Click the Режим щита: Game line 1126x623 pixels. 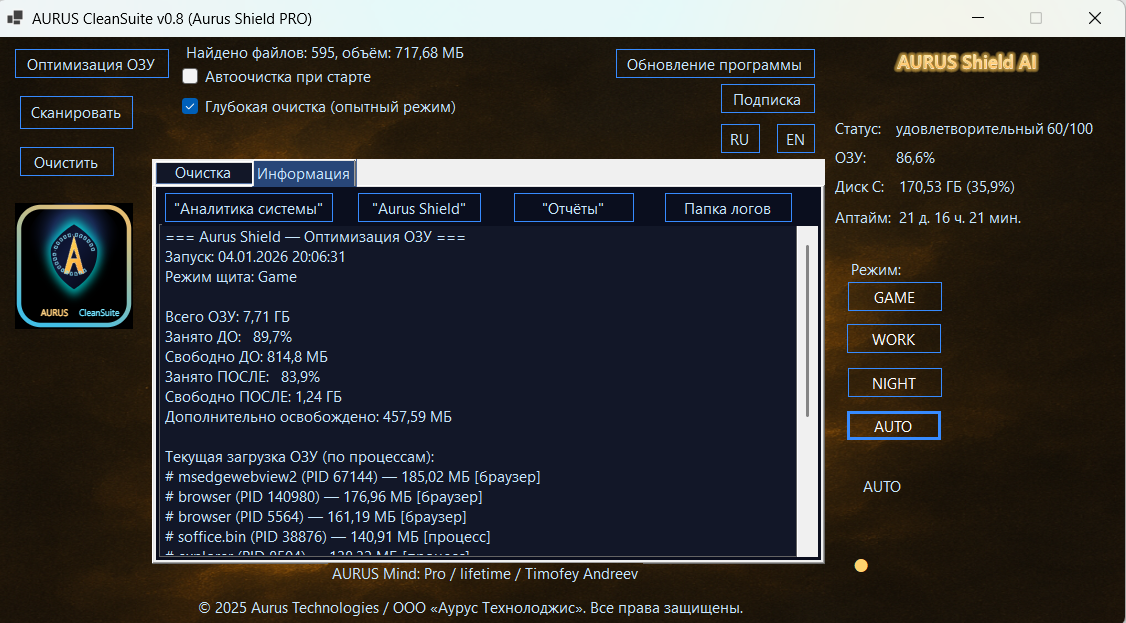coord(231,277)
